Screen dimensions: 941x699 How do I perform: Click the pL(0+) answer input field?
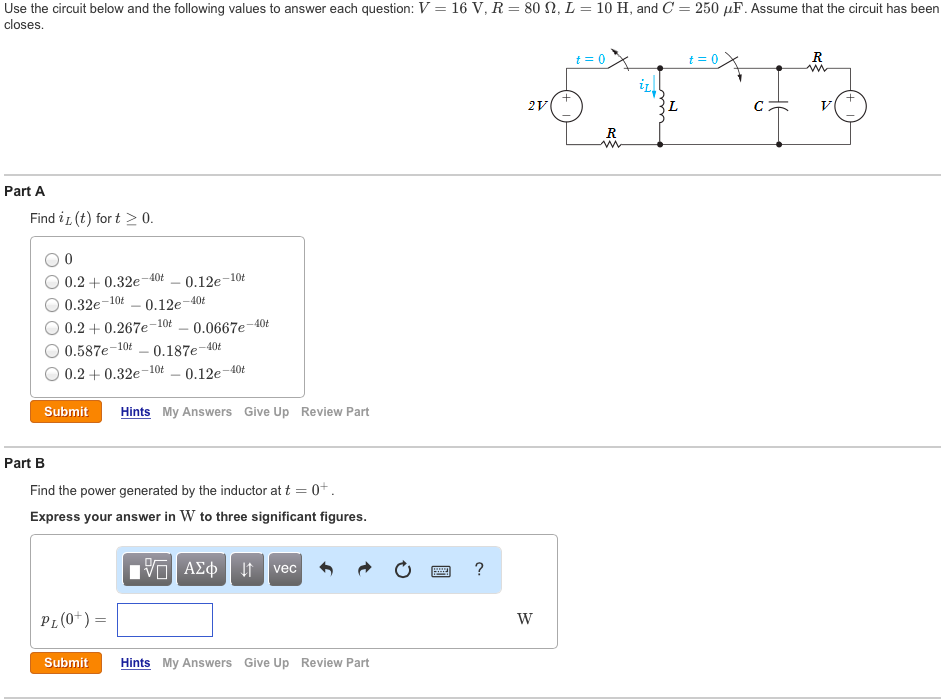(165, 620)
